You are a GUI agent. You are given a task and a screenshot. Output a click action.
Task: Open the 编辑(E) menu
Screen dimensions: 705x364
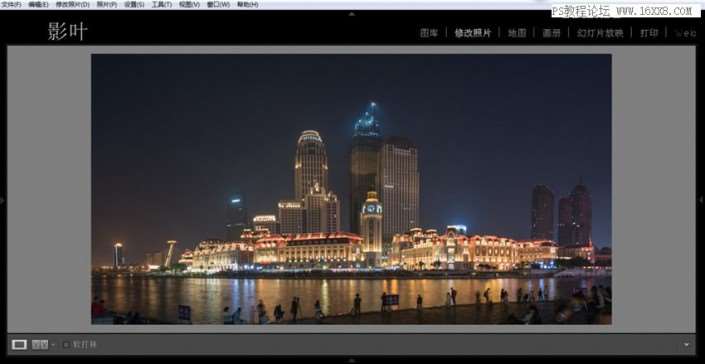[38, 4]
